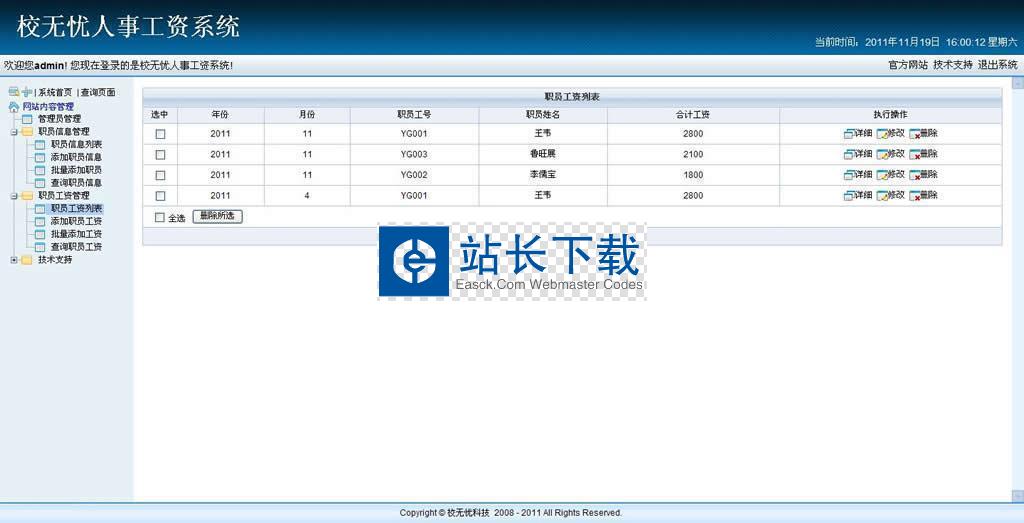Click the name cell 鲁旺展

[543, 154]
